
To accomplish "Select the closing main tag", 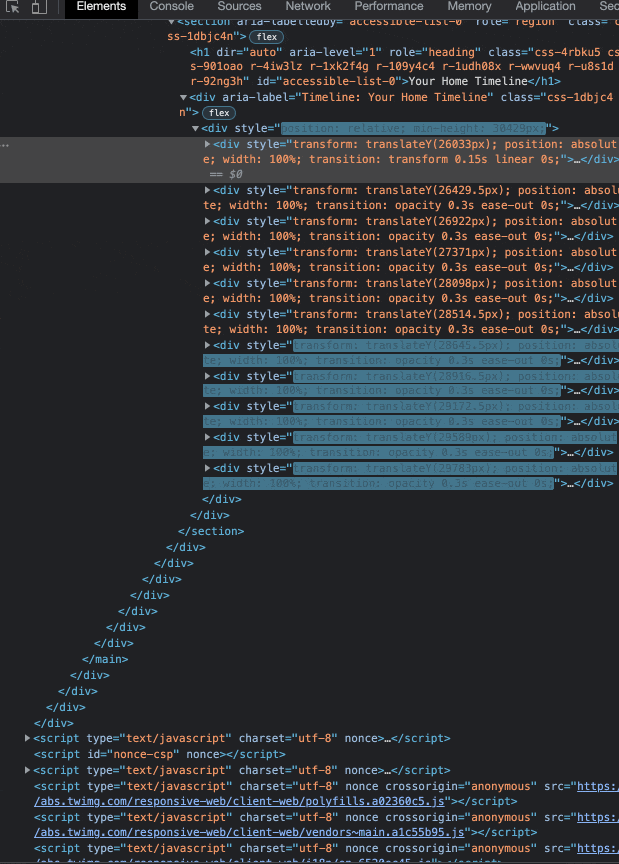I will pos(105,659).
